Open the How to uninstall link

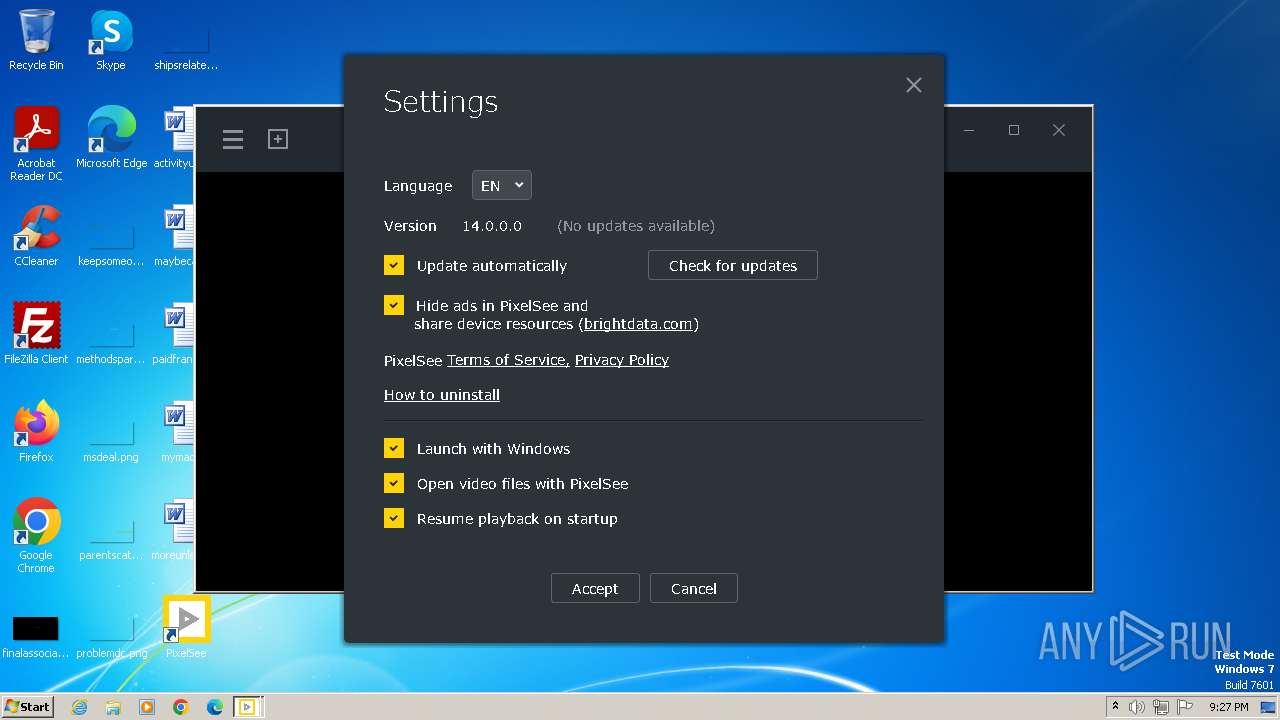coord(442,395)
